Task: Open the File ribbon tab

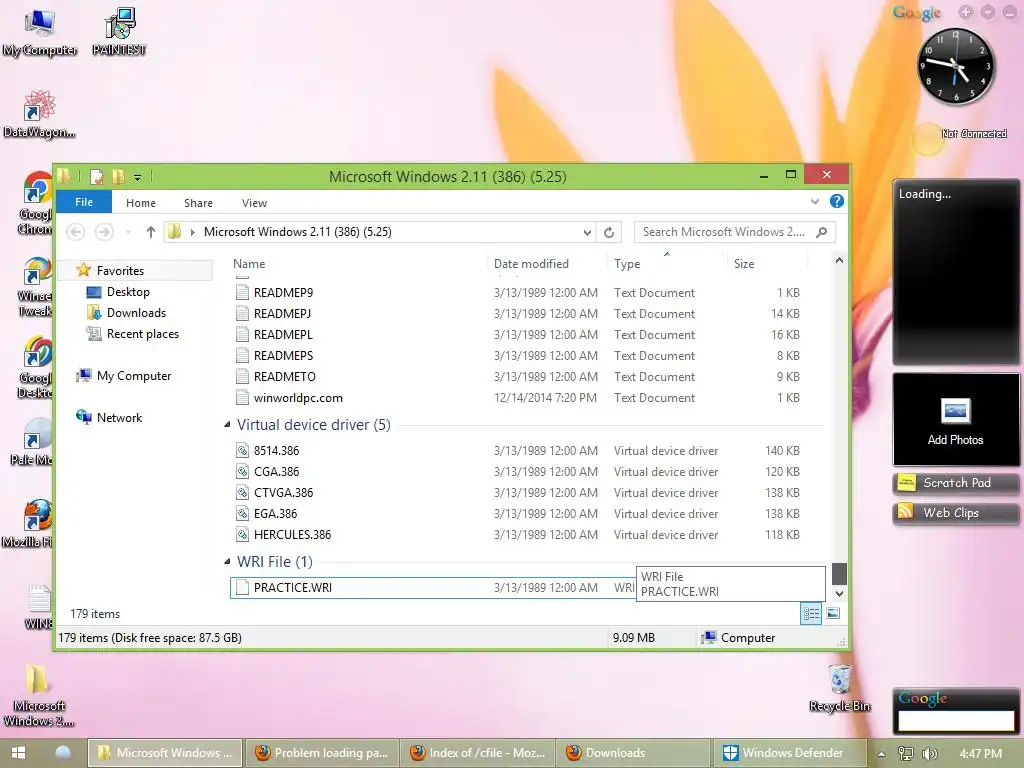Action: [x=84, y=202]
